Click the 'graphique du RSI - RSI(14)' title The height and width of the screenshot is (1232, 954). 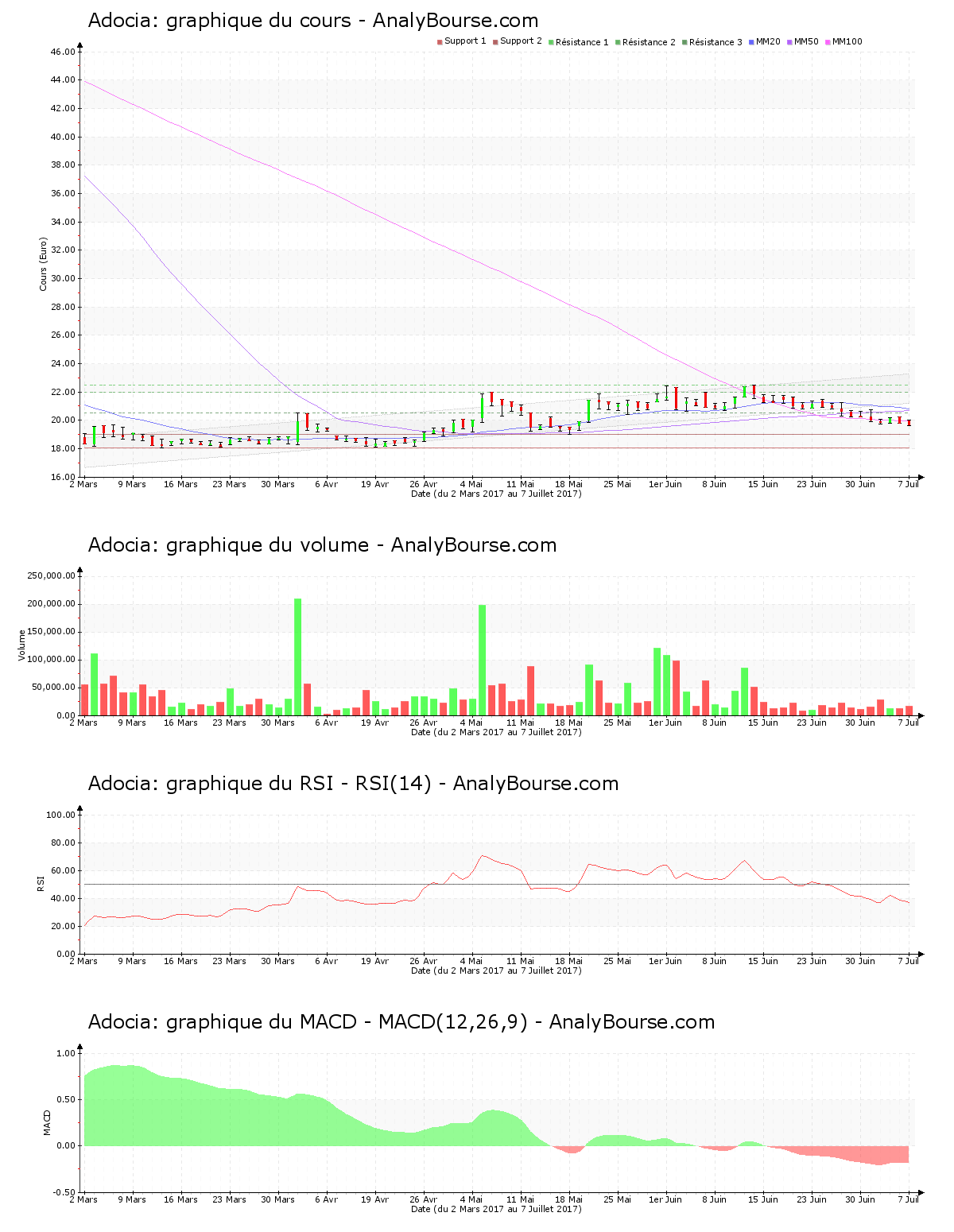point(299,785)
